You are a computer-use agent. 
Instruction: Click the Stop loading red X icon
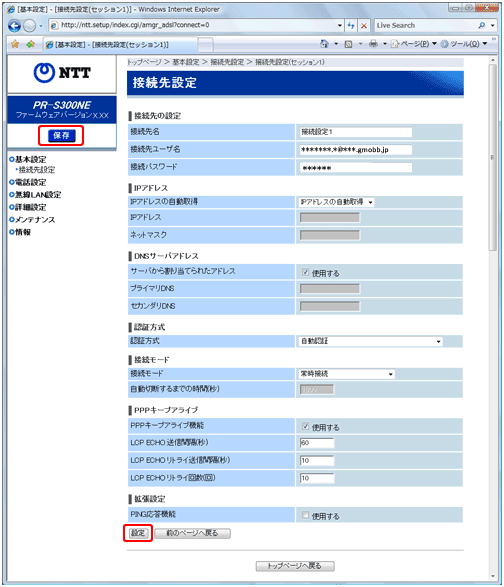tap(363, 25)
